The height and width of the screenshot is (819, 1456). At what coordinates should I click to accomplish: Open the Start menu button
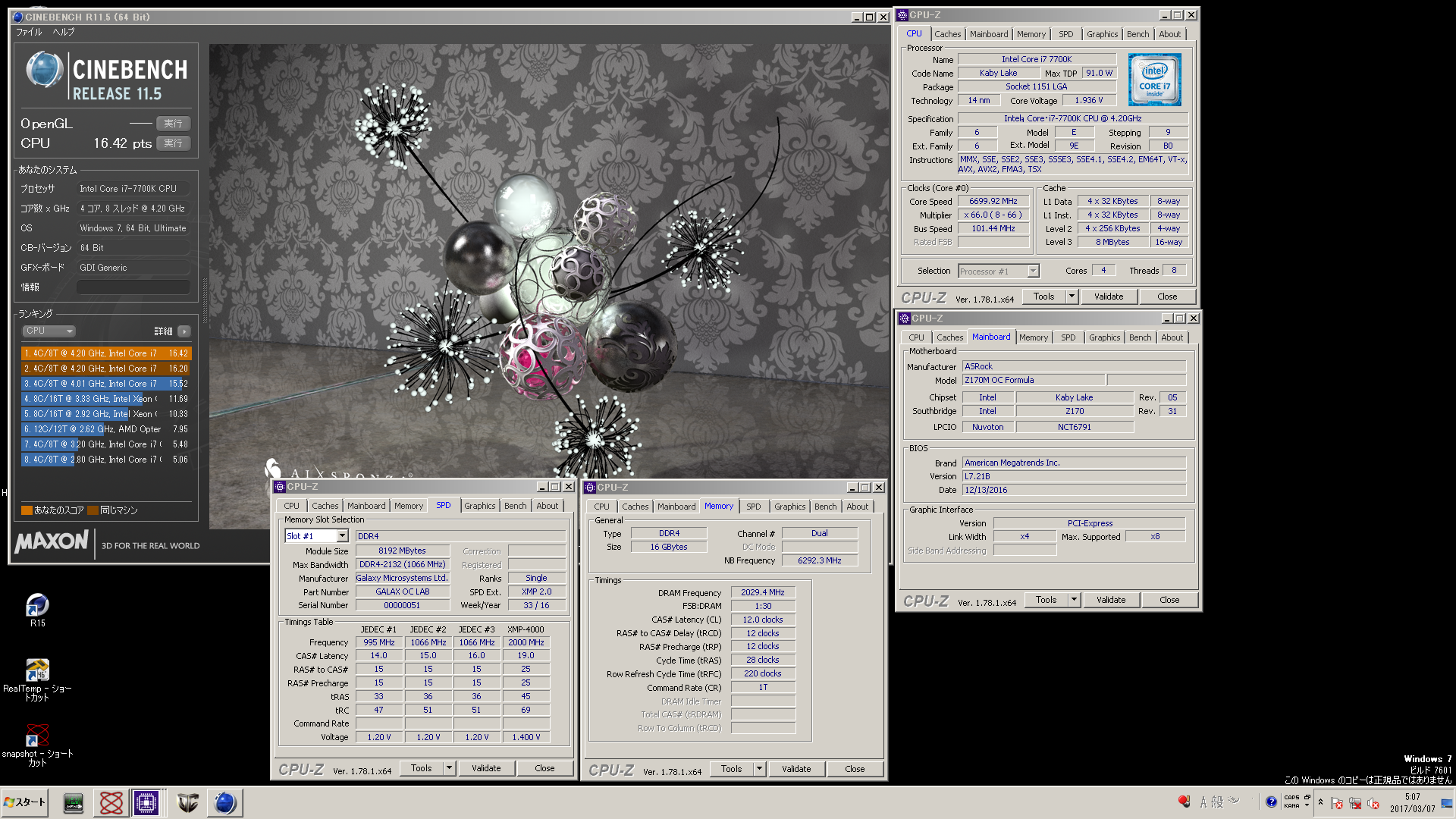click(x=25, y=802)
